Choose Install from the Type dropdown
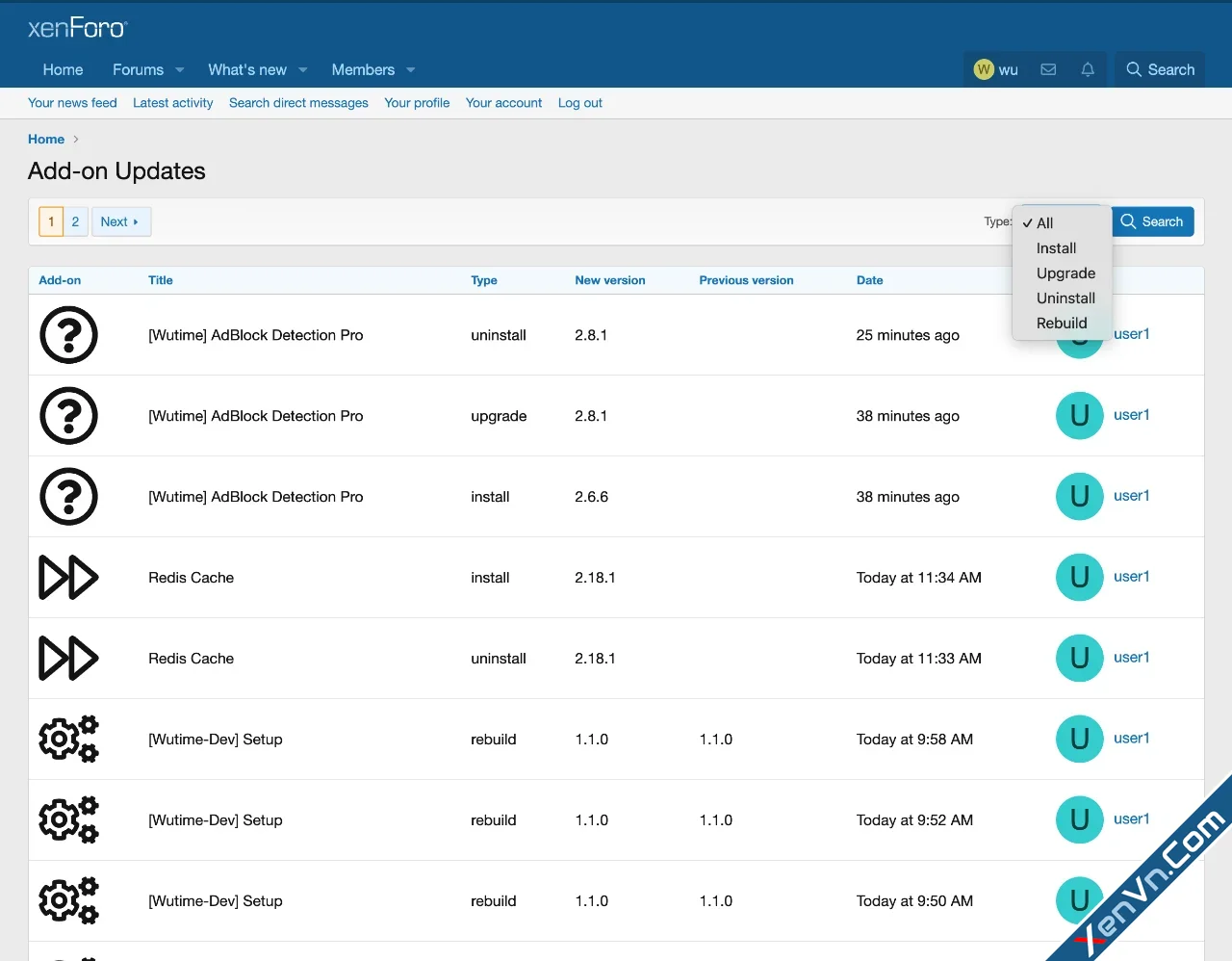This screenshot has width=1232, height=961. click(x=1062, y=248)
